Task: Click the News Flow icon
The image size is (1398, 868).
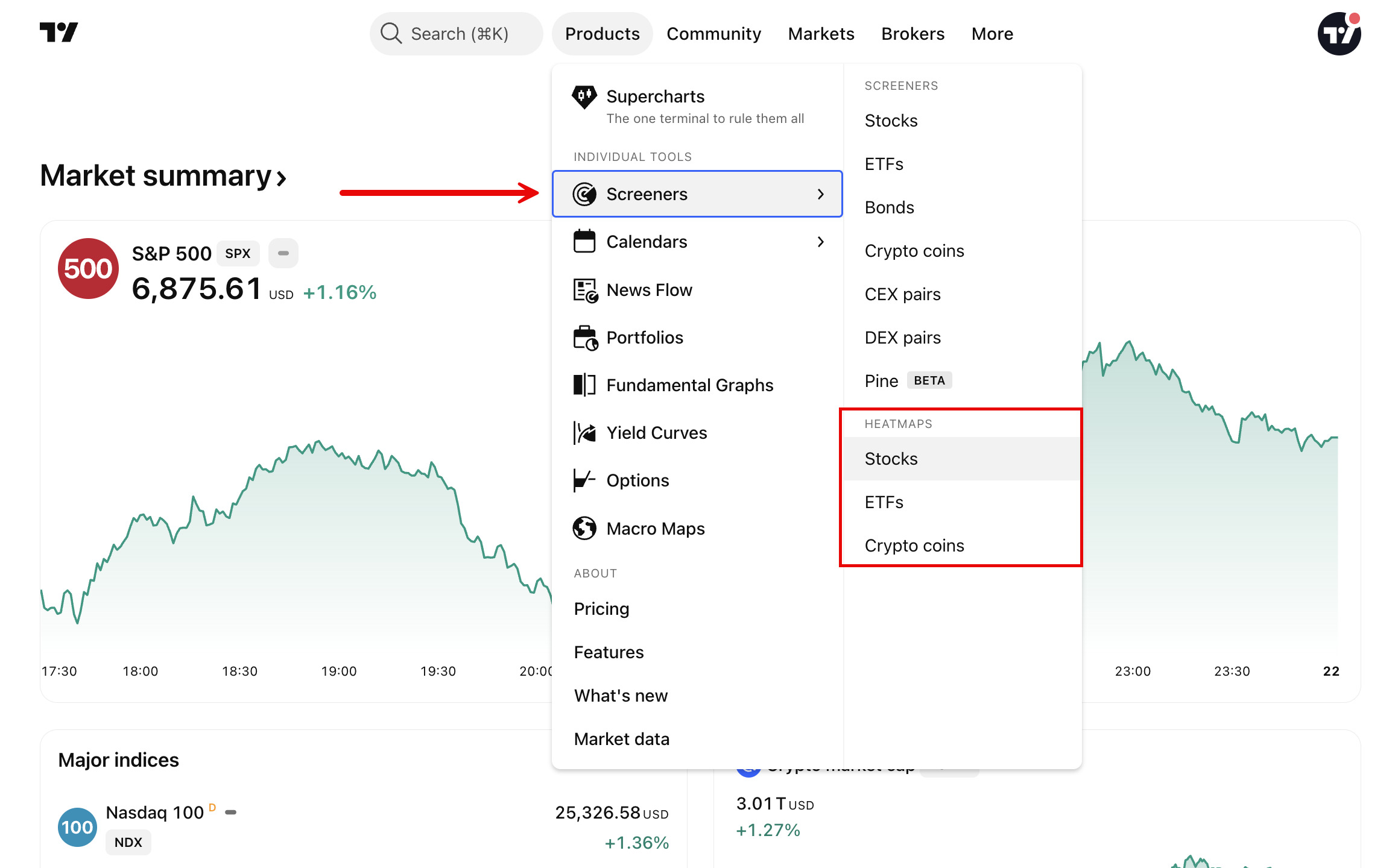Action: click(x=584, y=291)
